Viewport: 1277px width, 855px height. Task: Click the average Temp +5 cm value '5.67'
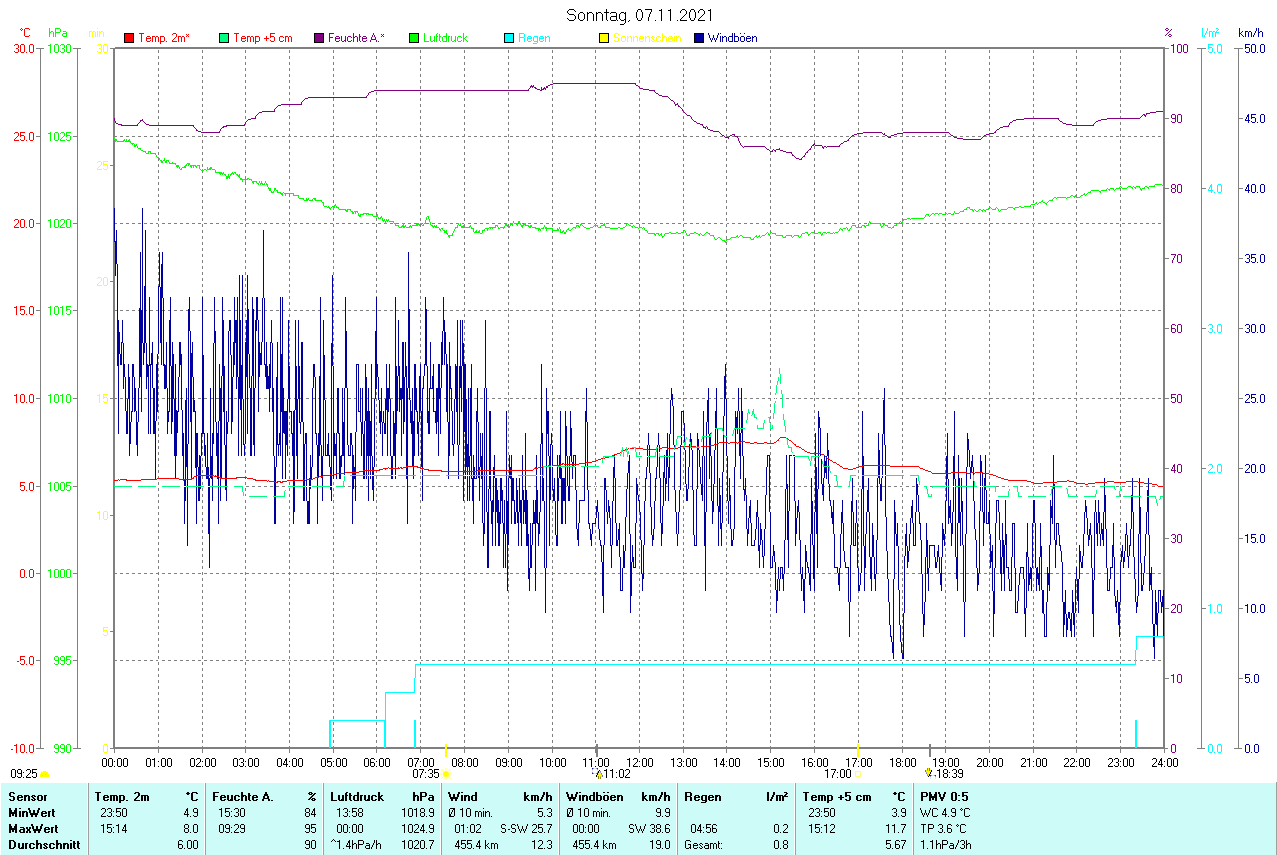(895, 845)
